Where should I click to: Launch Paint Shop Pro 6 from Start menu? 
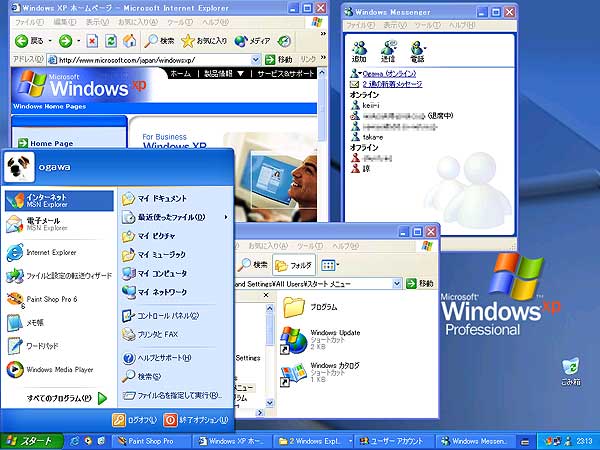59,299
